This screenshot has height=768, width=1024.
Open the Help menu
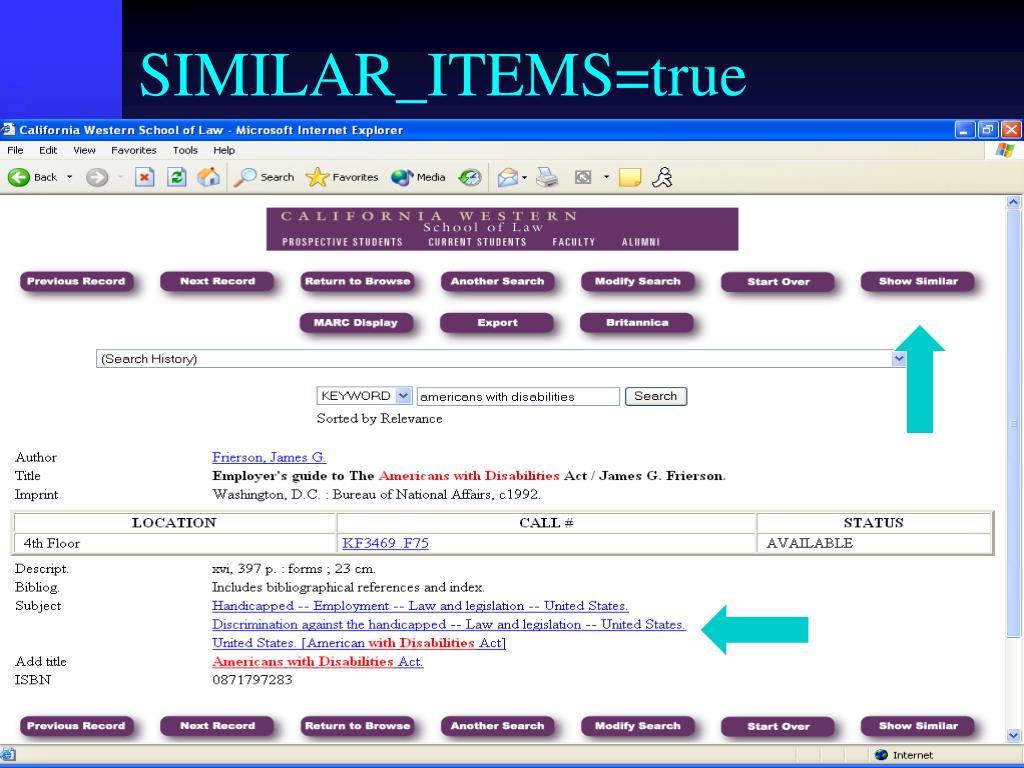(x=224, y=150)
